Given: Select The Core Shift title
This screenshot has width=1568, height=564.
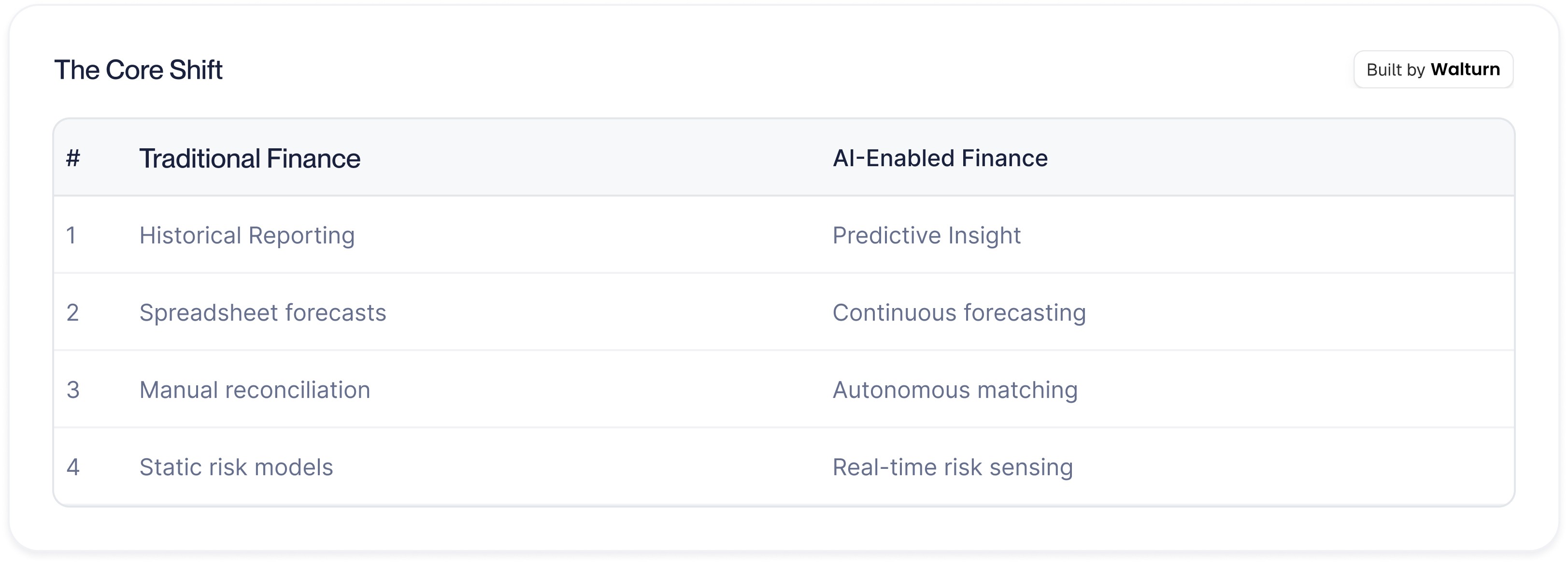Looking at the screenshot, I should pyautogui.click(x=138, y=70).
